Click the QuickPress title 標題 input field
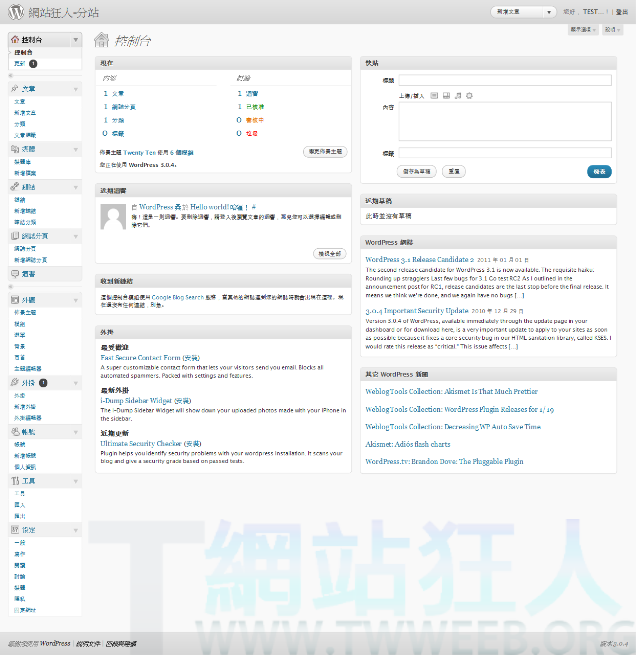Screen dimensions: 636x655 (505, 80)
